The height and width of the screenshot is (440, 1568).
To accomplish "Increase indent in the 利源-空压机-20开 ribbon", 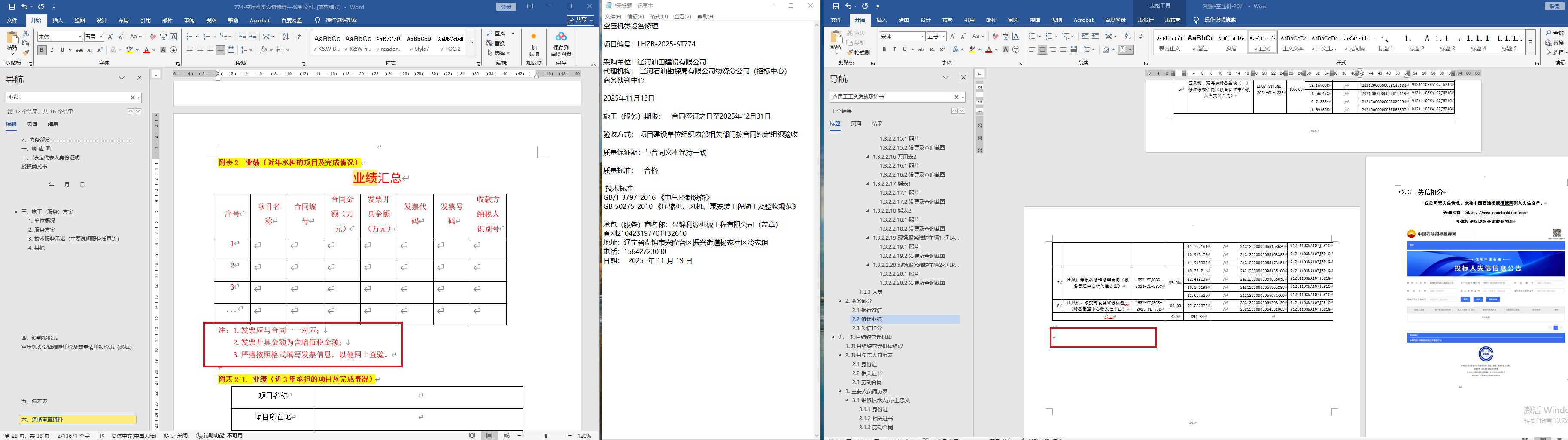I will click(1095, 37).
